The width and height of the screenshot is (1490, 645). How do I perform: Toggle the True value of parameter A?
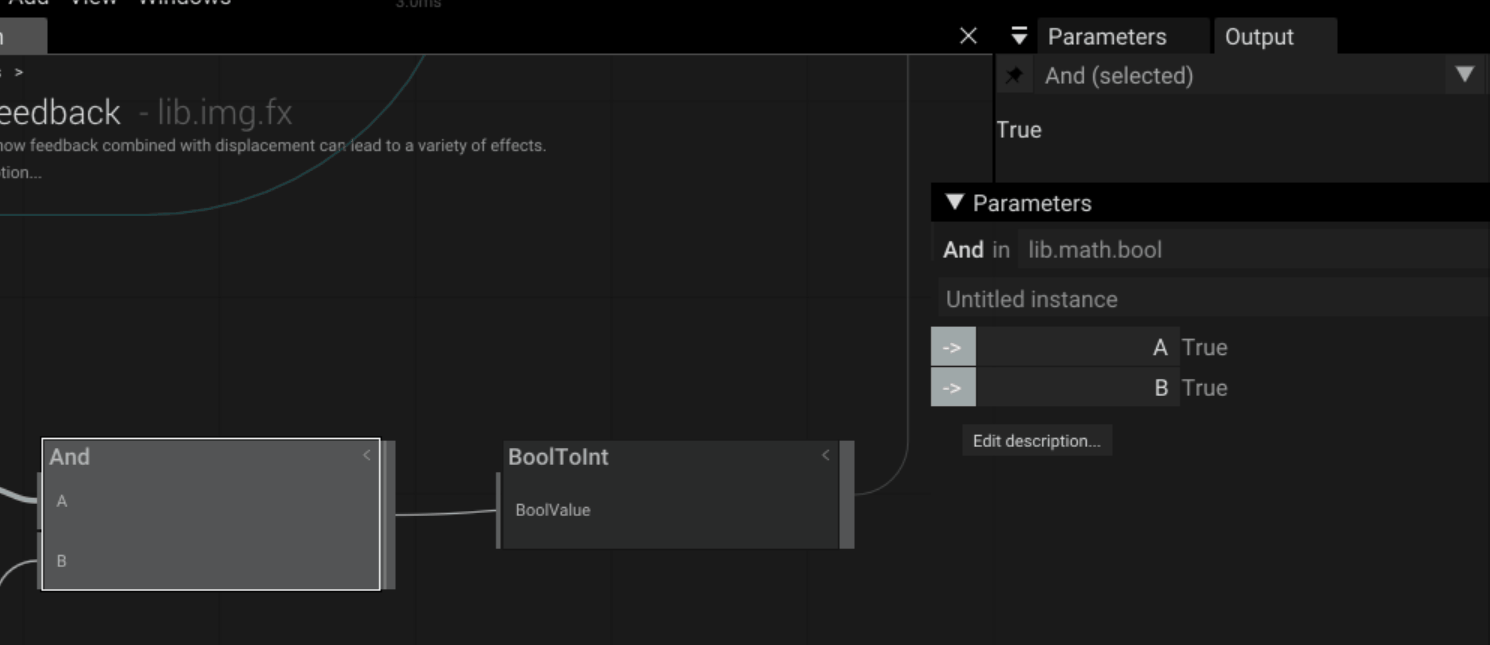tap(1204, 347)
